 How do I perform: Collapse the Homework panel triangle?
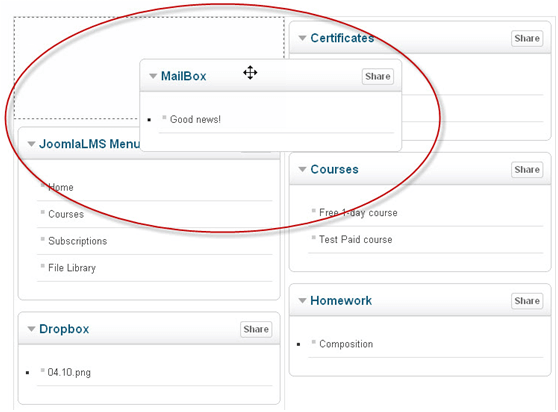click(x=302, y=301)
